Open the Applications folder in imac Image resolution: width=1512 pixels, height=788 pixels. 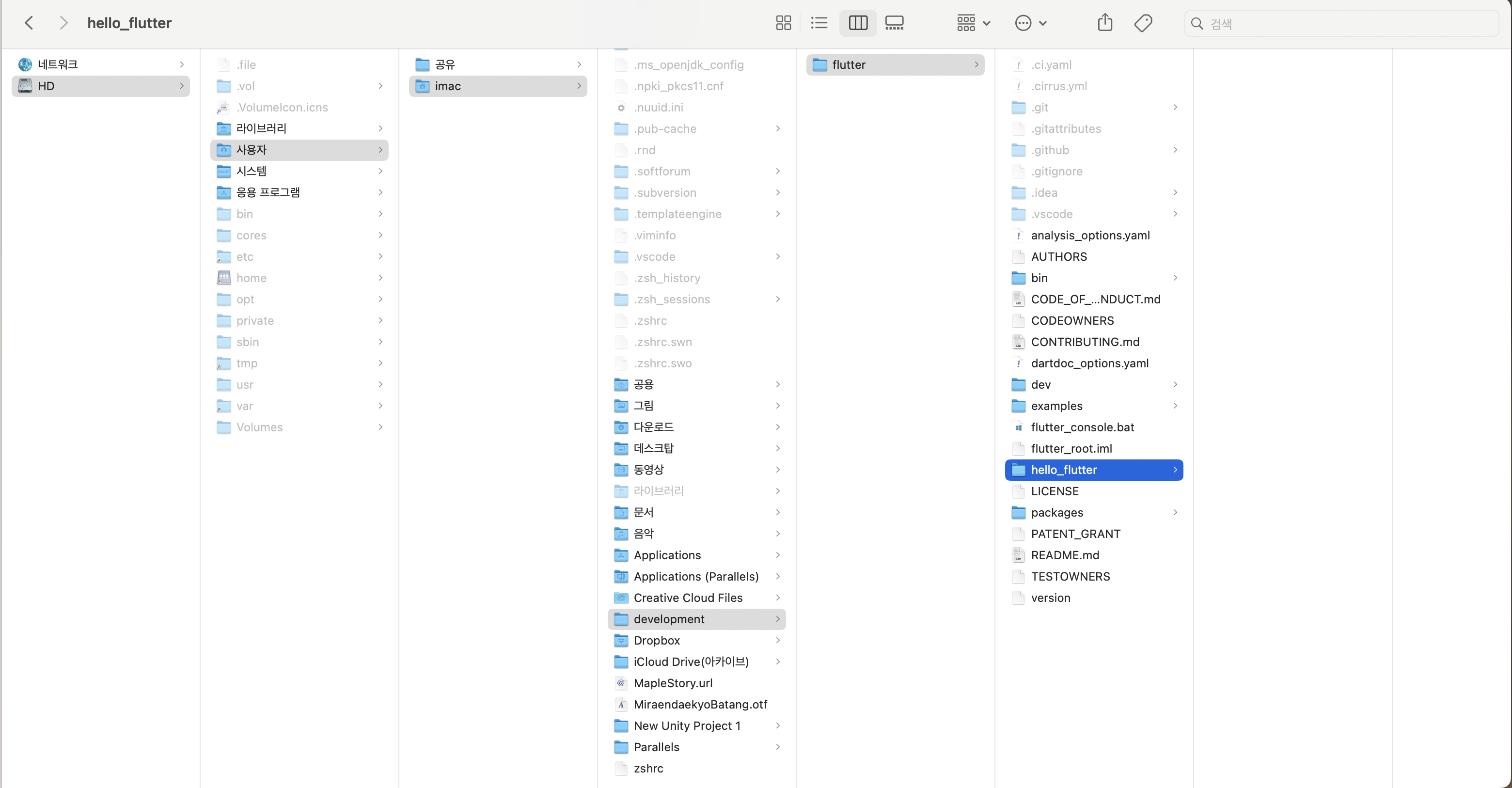pos(697,555)
